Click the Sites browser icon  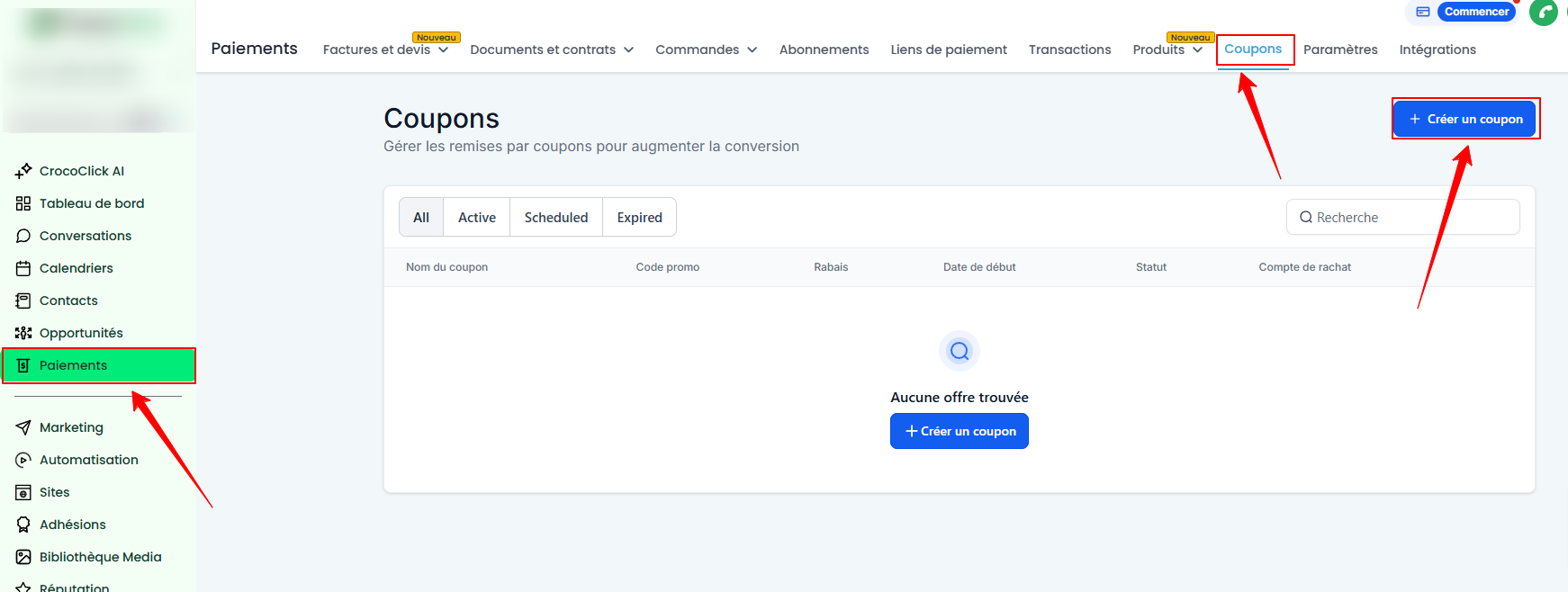tap(23, 492)
